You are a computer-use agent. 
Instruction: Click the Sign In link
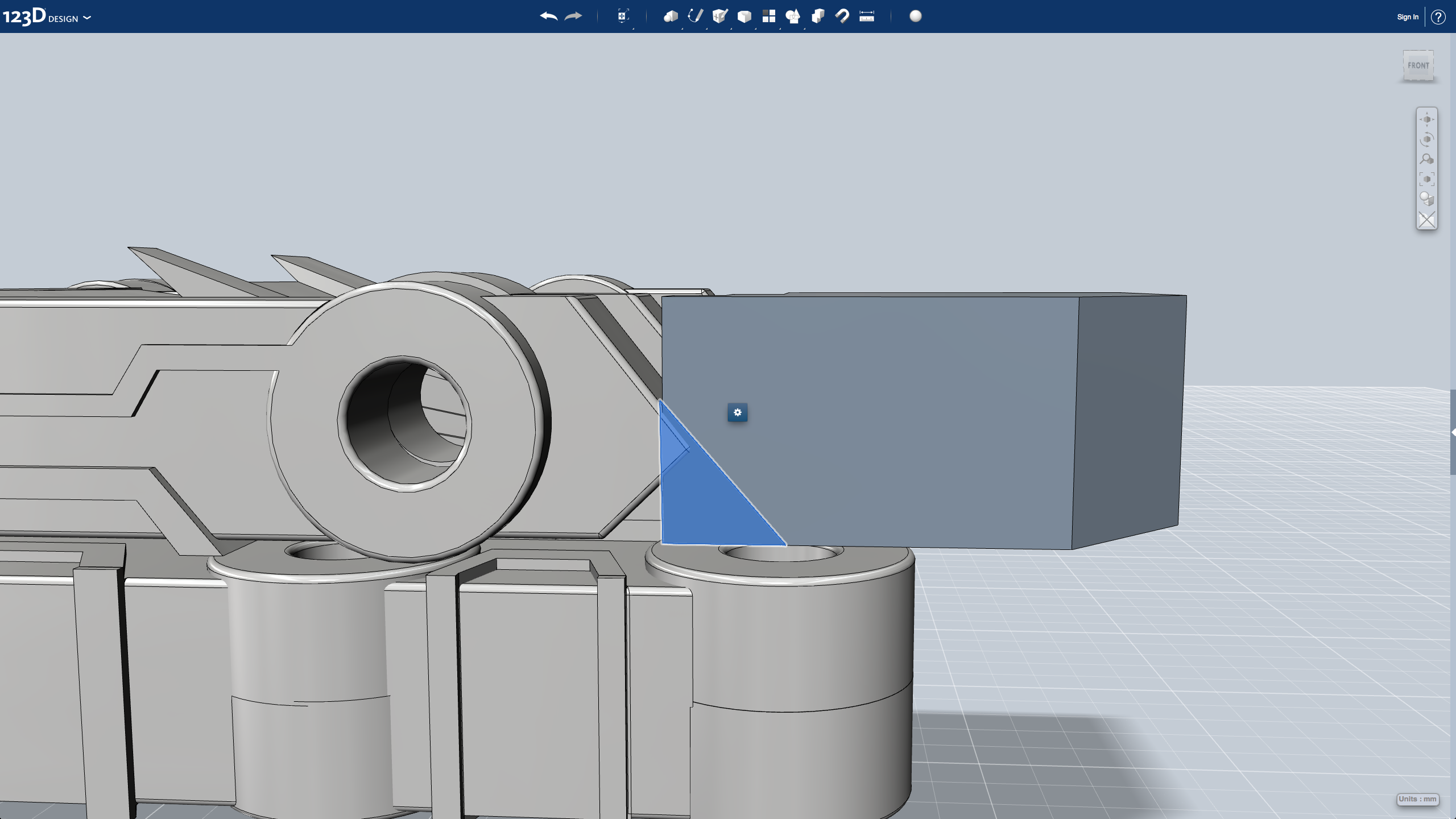(1407, 16)
